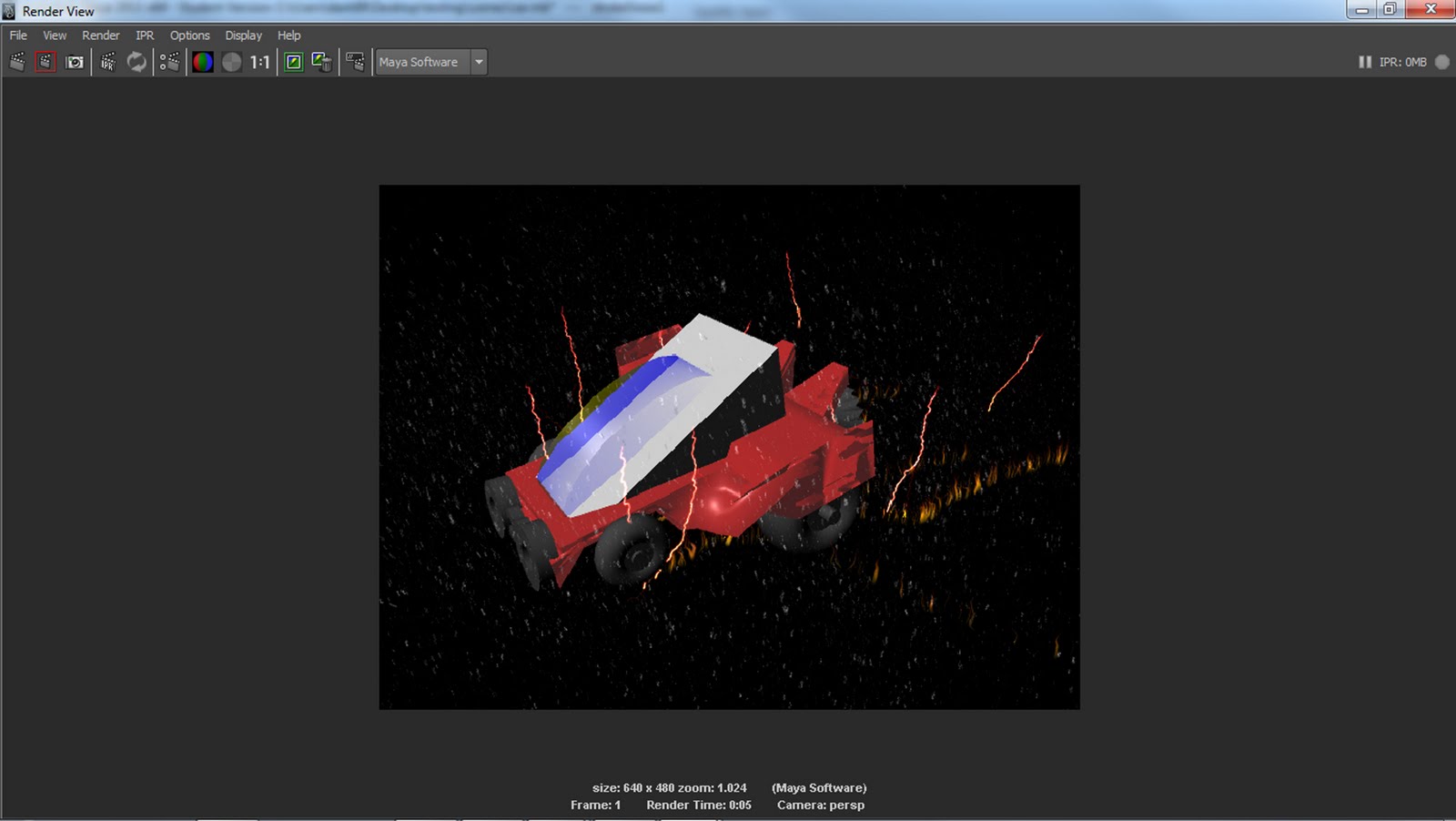Open the Display menu
Screen dimensions: 1456x821
pyautogui.click(x=242, y=35)
